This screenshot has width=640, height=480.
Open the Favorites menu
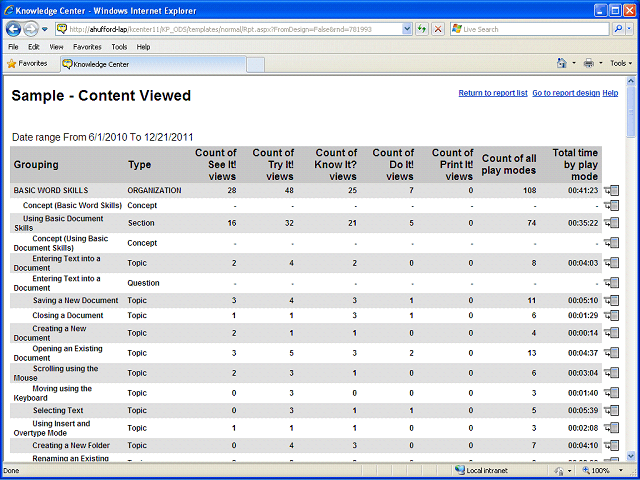pyautogui.click(x=87, y=47)
